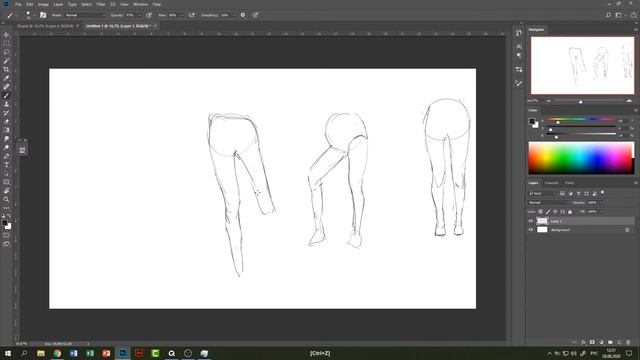Delete the selected layer
Screen dimensions: 640x360
point(628,342)
